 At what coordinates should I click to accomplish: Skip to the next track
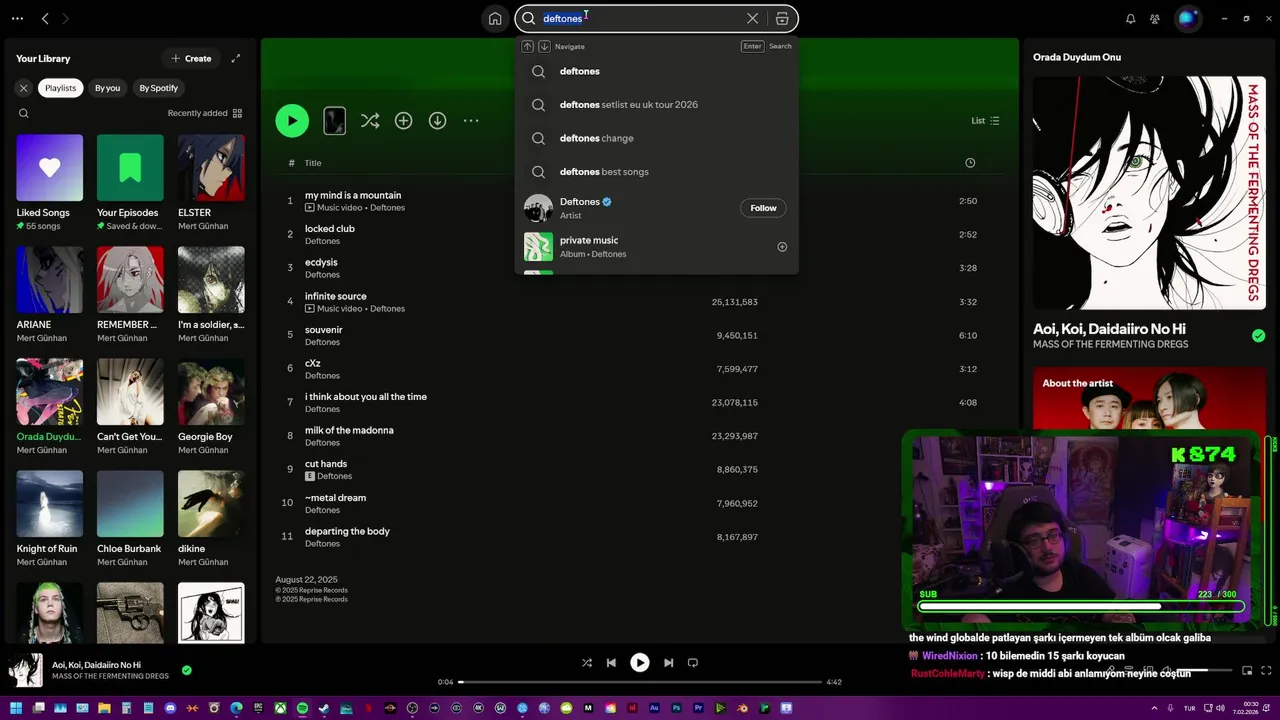668,662
